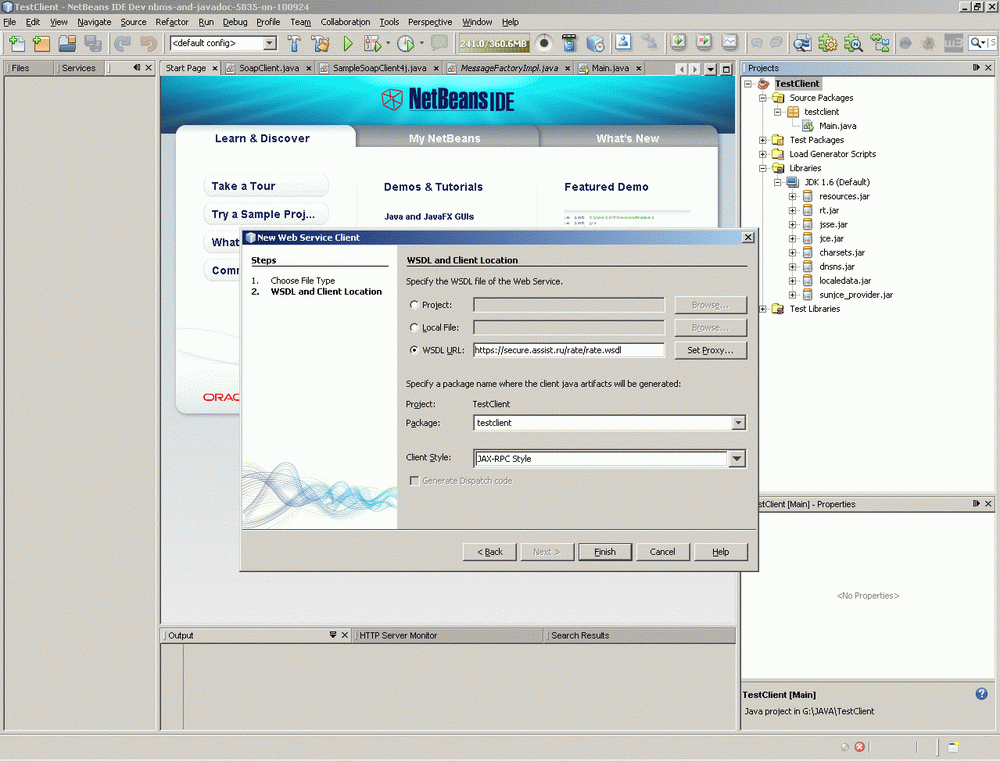Click the gear icon in the right toolbar
The height and width of the screenshot is (762, 1000).
[828, 43]
